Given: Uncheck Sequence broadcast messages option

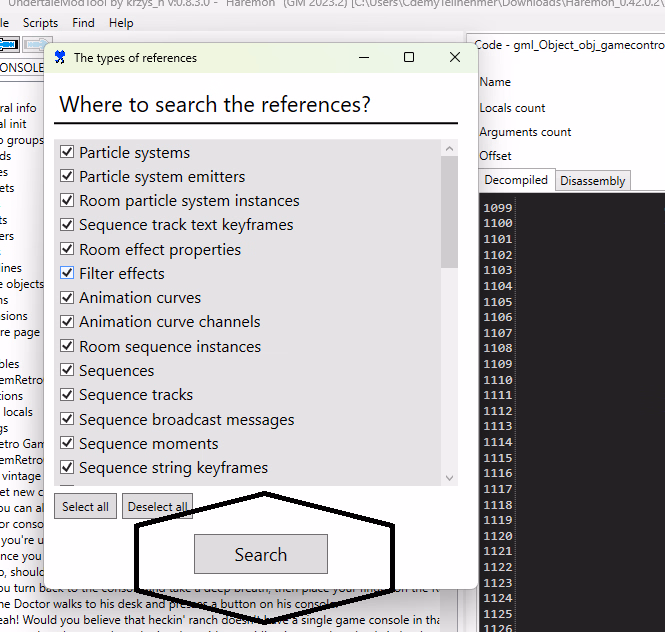Looking at the screenshot, I should 68,419.
